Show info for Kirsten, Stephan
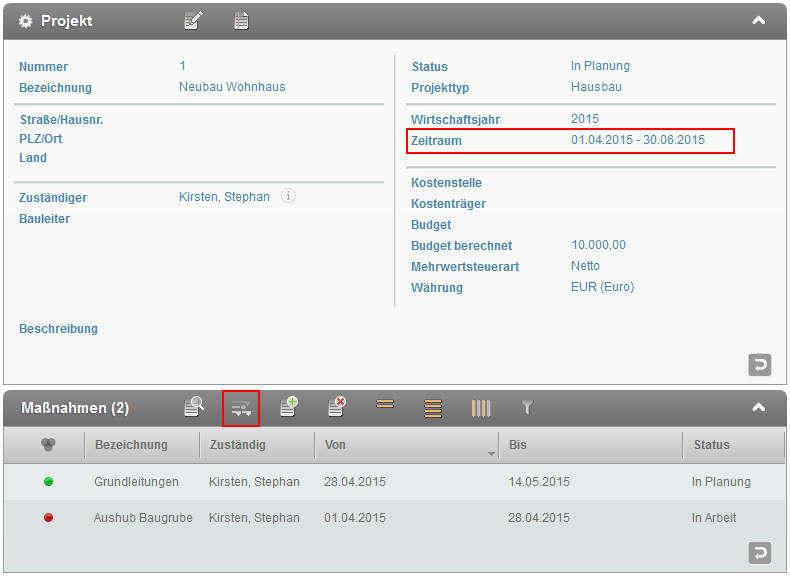This screenshot has height=576, width=790. coord(288,197)
